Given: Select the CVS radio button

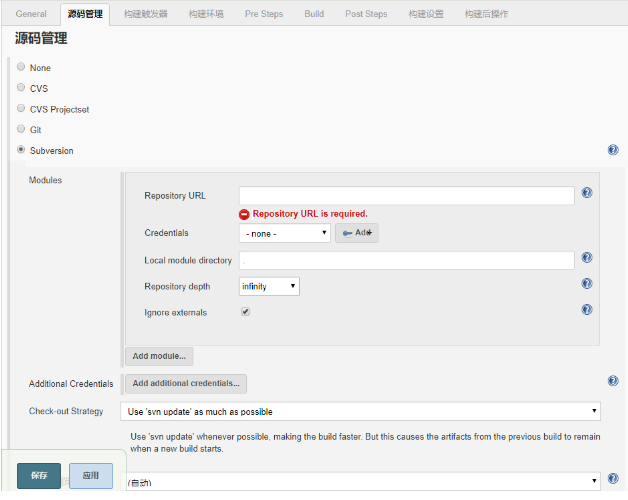Looking at the screenshot, I should click(21, 87).
